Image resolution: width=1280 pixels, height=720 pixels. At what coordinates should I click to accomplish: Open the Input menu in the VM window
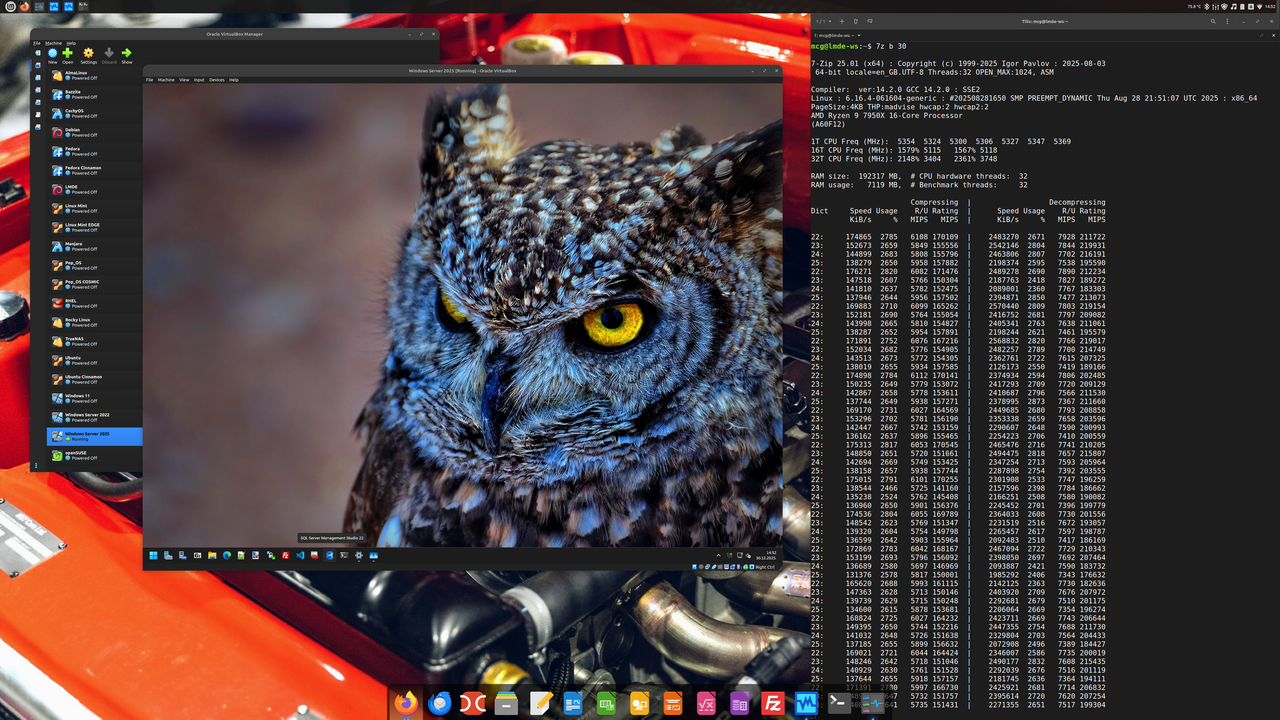199,80
